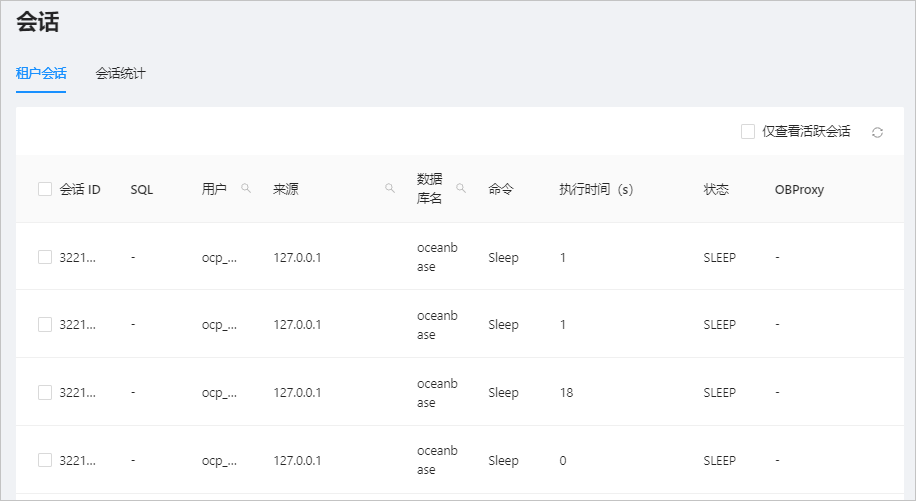
Task: Click the 会话 page title
Action: [x=37, y=22]
